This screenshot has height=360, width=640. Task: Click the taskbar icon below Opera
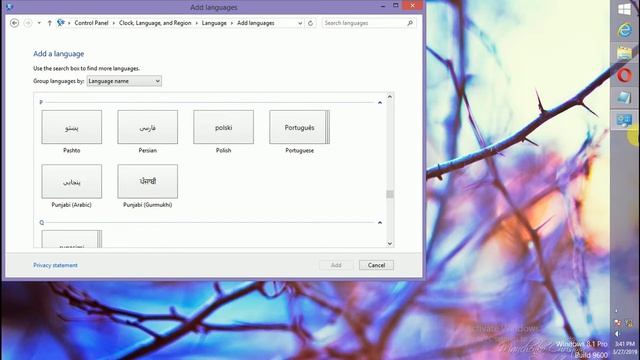click(624, 98)
